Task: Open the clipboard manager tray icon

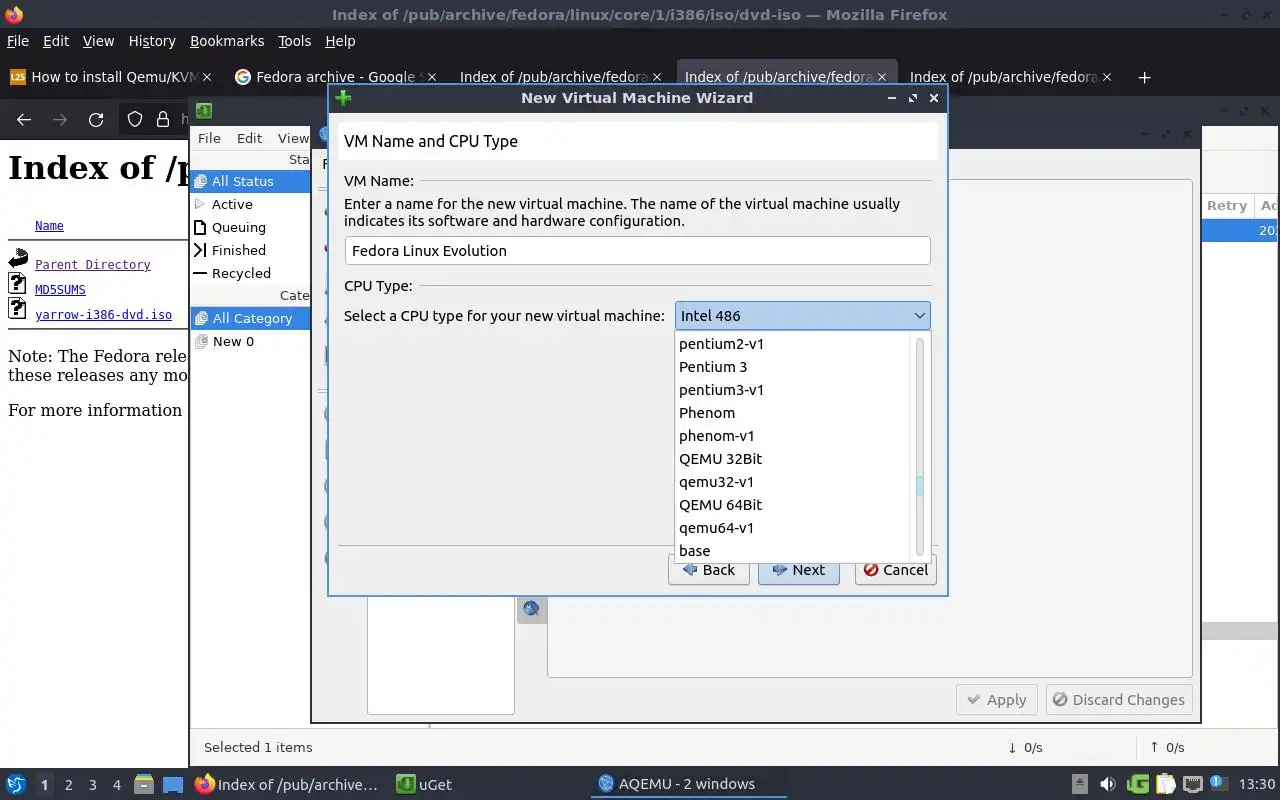Action: point(1165,784)
